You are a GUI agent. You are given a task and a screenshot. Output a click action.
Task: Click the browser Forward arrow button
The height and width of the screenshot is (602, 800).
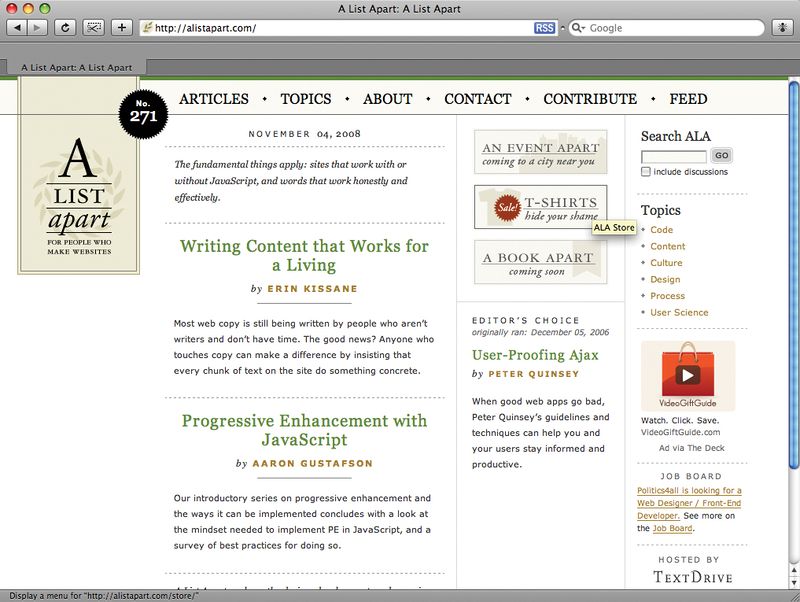(x=39, y=28)
